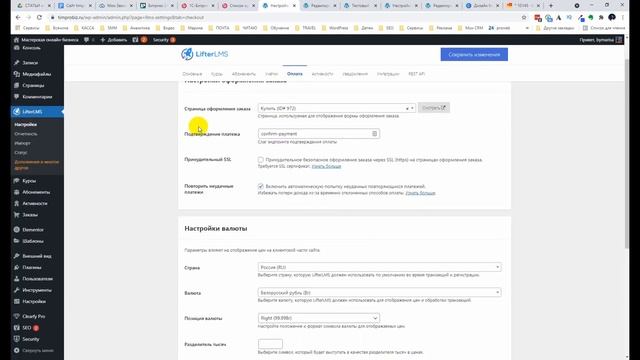Collapse the WordPress admin menu
Viewport: 640px width, 360px height.
coord(38,351)
